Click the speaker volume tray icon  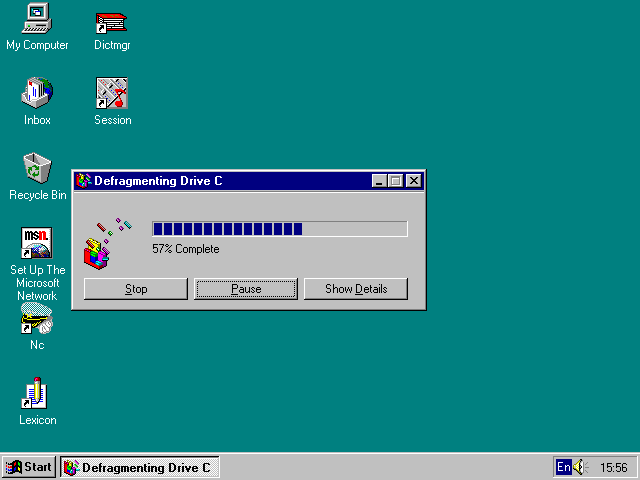point(580,467)
